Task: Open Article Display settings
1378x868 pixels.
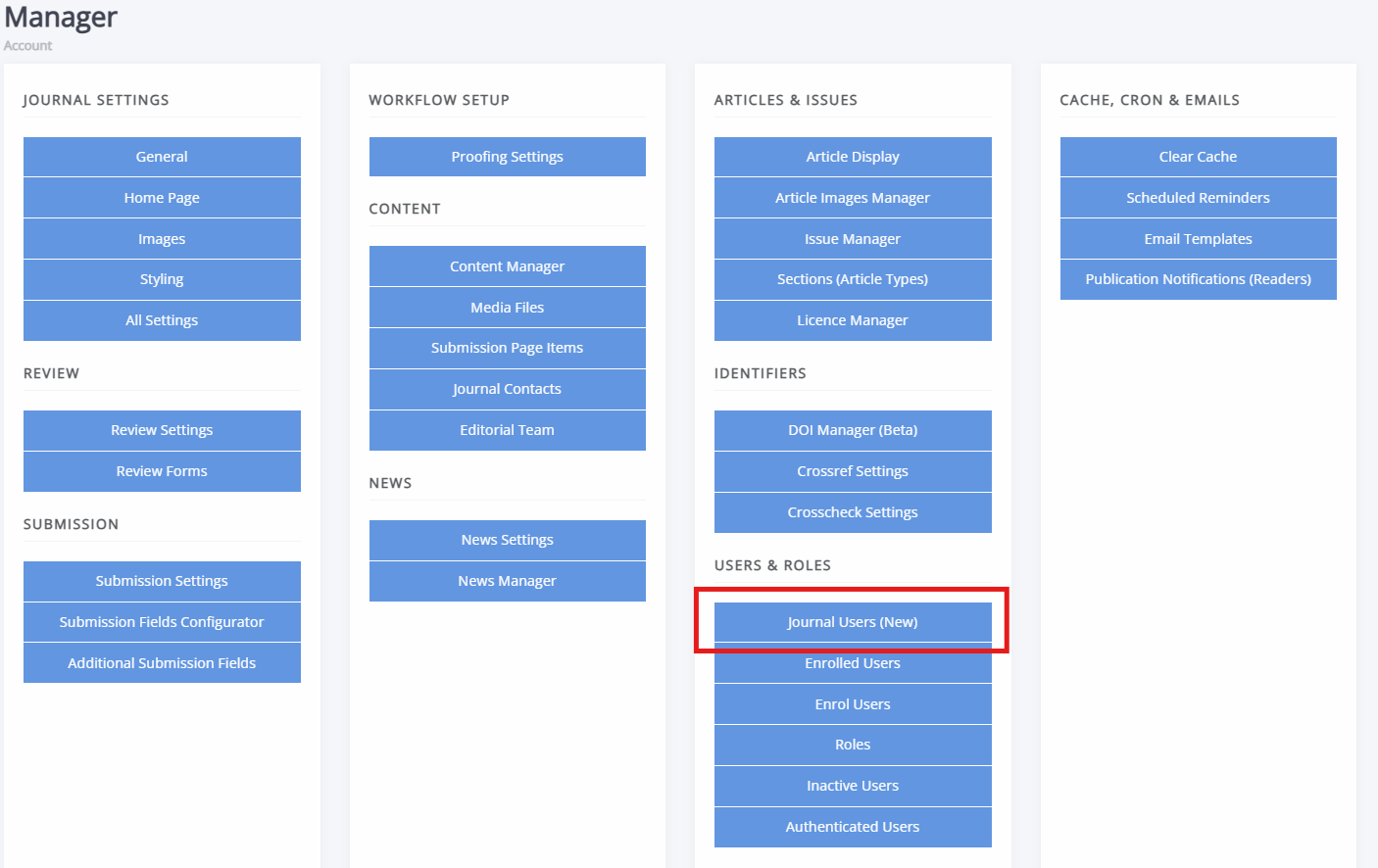Action: click(853, 157)
